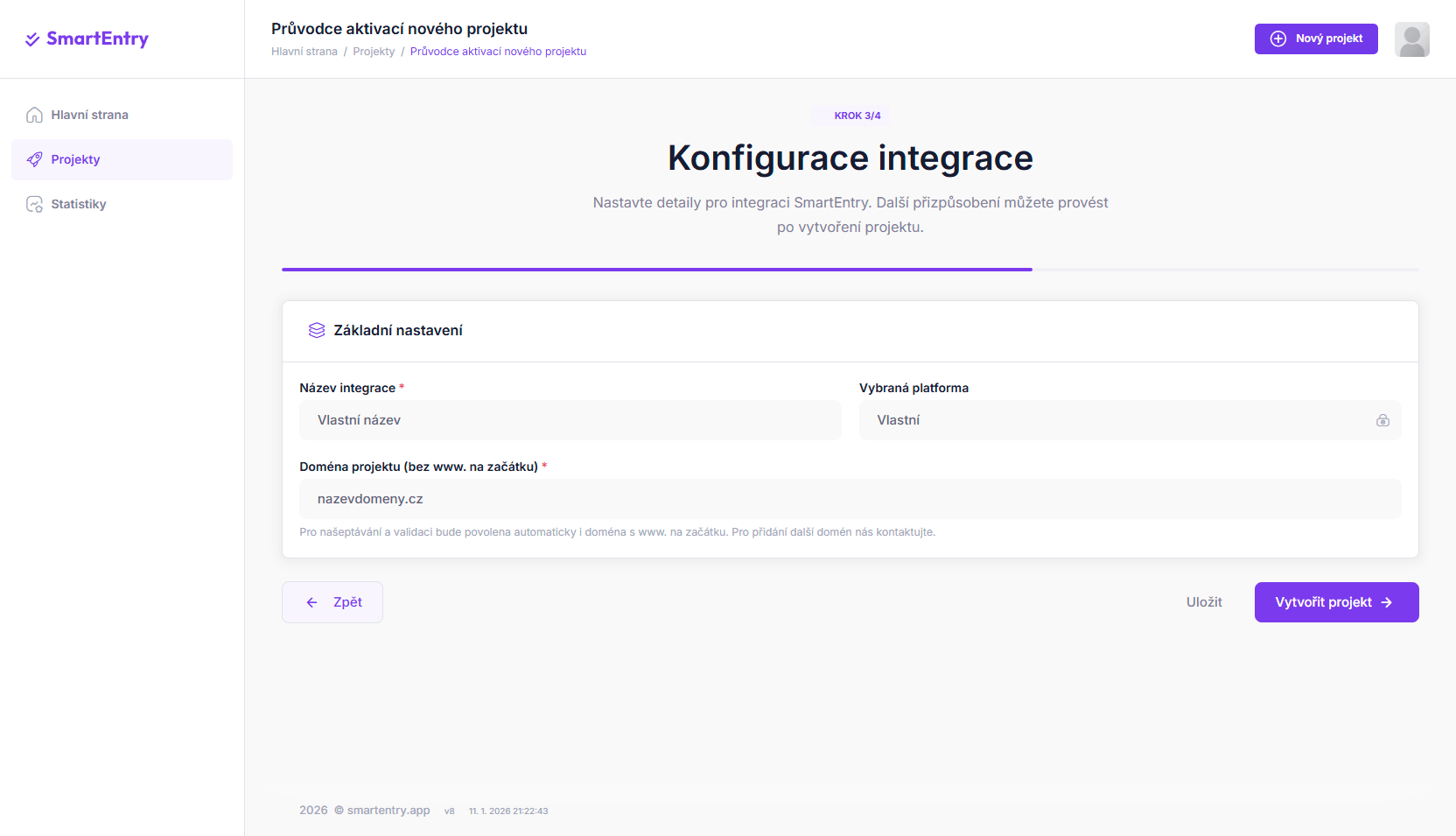This screenshot has height=836, width=1456.
Task: Click the right arrow in Vytvořit projekt
Action: point(1387,602)
